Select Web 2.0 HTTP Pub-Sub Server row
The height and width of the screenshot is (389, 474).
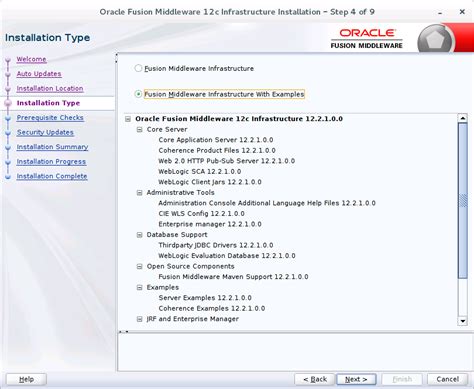pyautogui.click(x=227, y=161)
